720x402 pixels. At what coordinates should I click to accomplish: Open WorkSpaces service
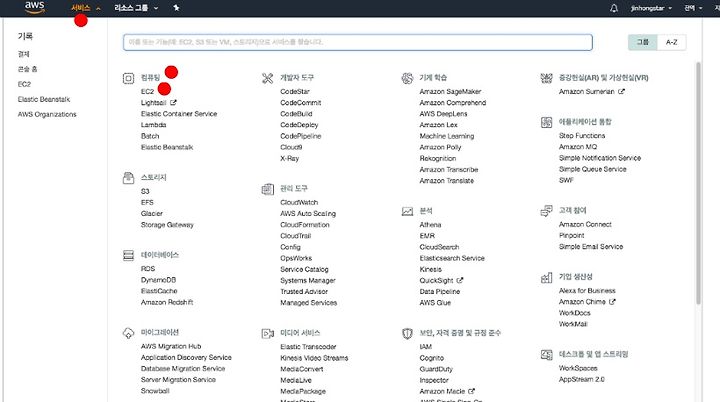(x=578, y=368)
